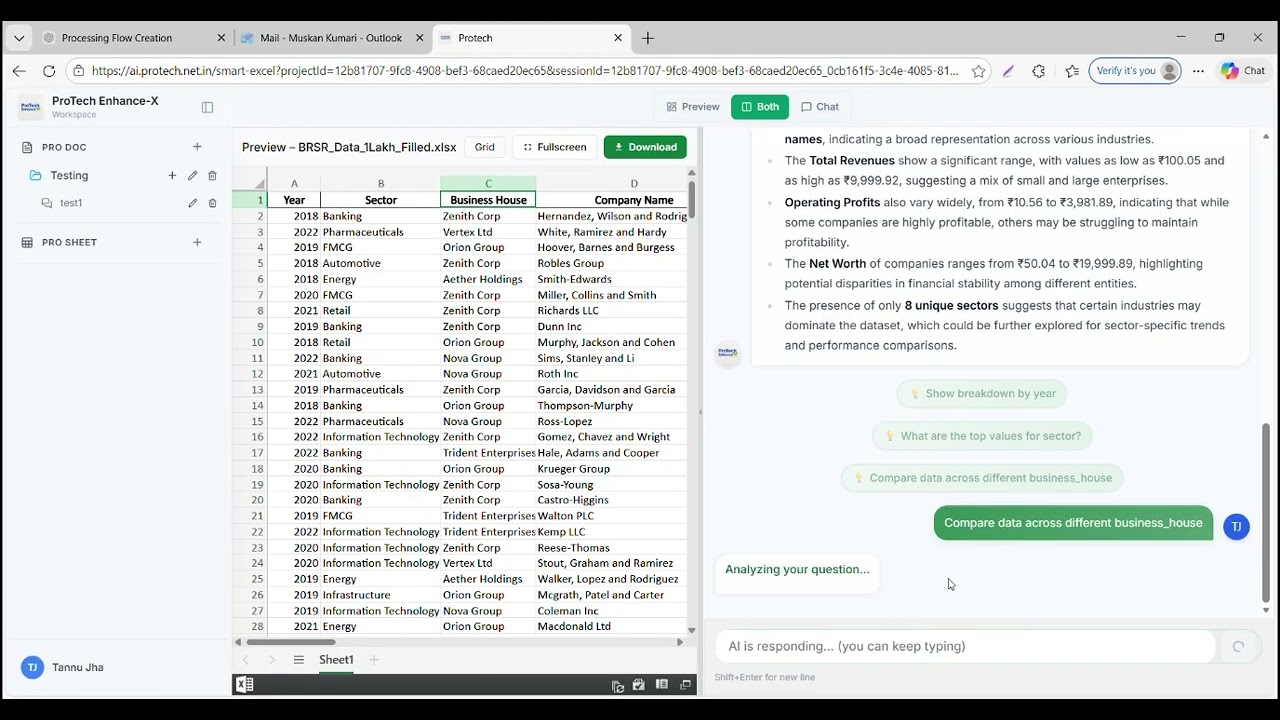
Task: Click 'What are the top values for sector?' suggestion
Action: point(982,436)
